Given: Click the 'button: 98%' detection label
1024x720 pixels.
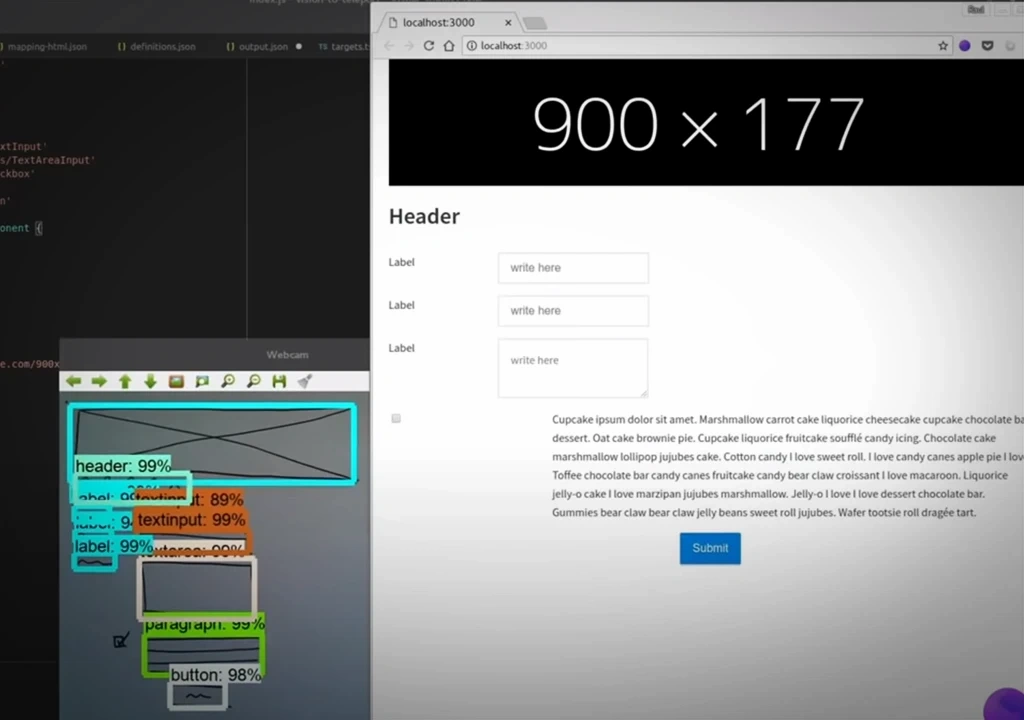Looking at the screenshot, I should tap(216, 675).
